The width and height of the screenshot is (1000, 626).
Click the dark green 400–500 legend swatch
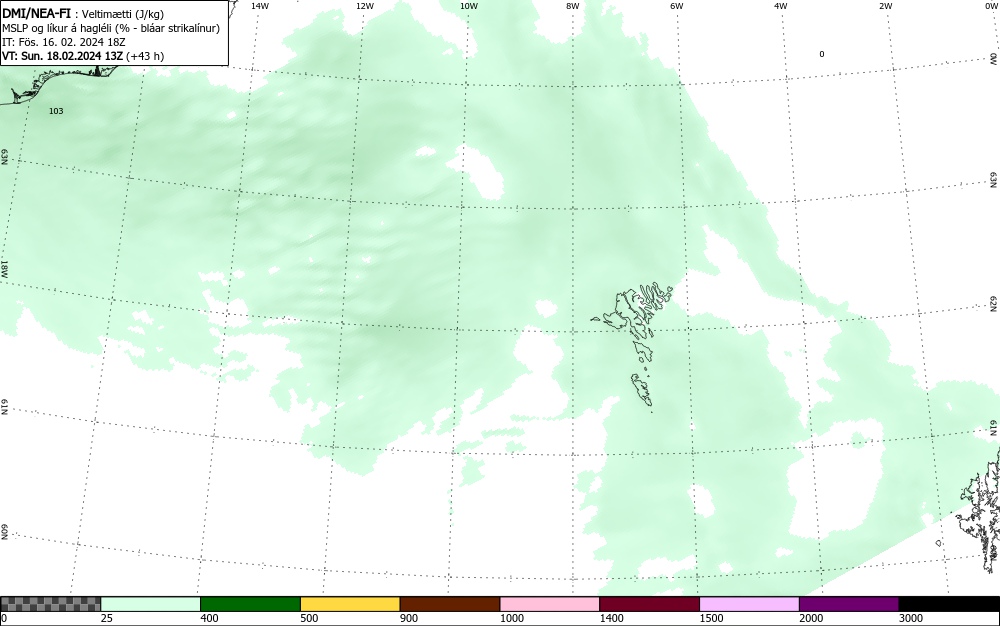pyautogui.click(x=250, y=604)
